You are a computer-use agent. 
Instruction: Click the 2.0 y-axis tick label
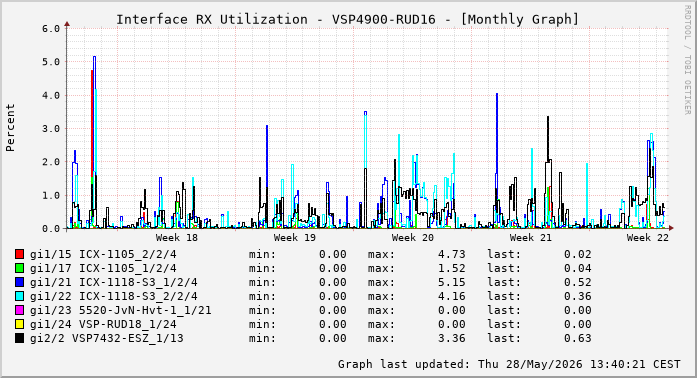click(51, 162)
